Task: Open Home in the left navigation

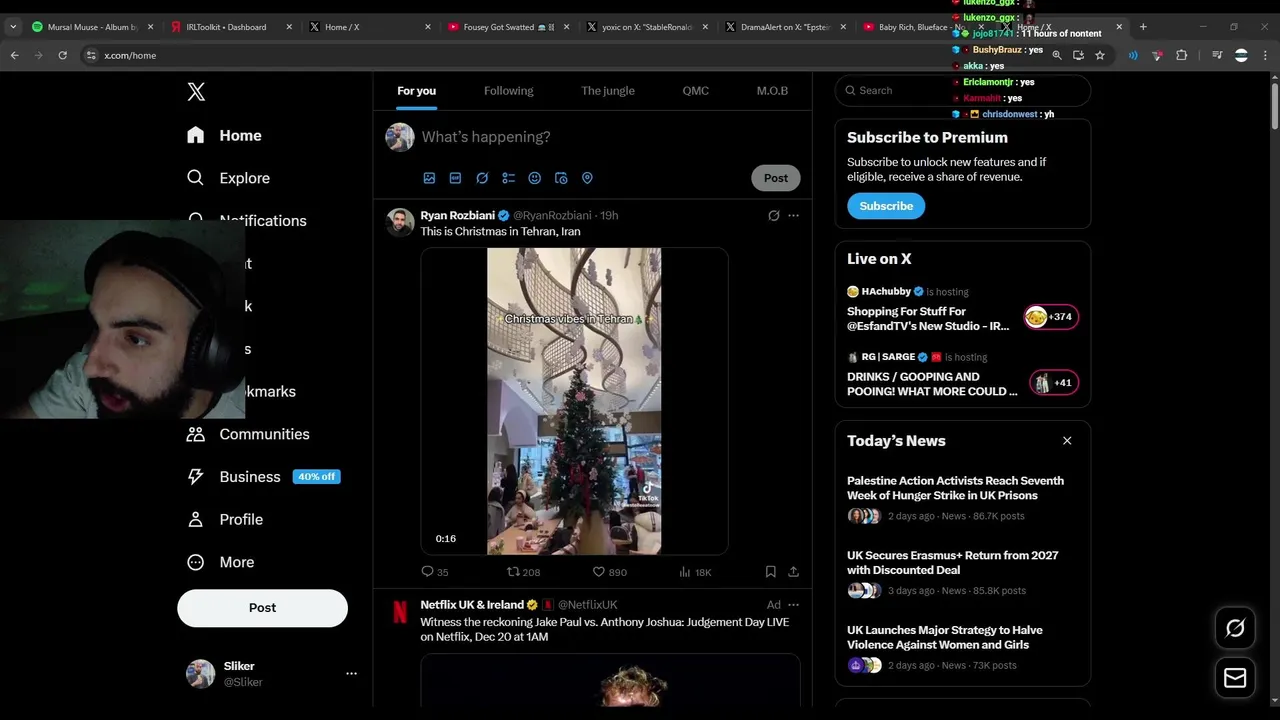Action: [x=225, y=135]
